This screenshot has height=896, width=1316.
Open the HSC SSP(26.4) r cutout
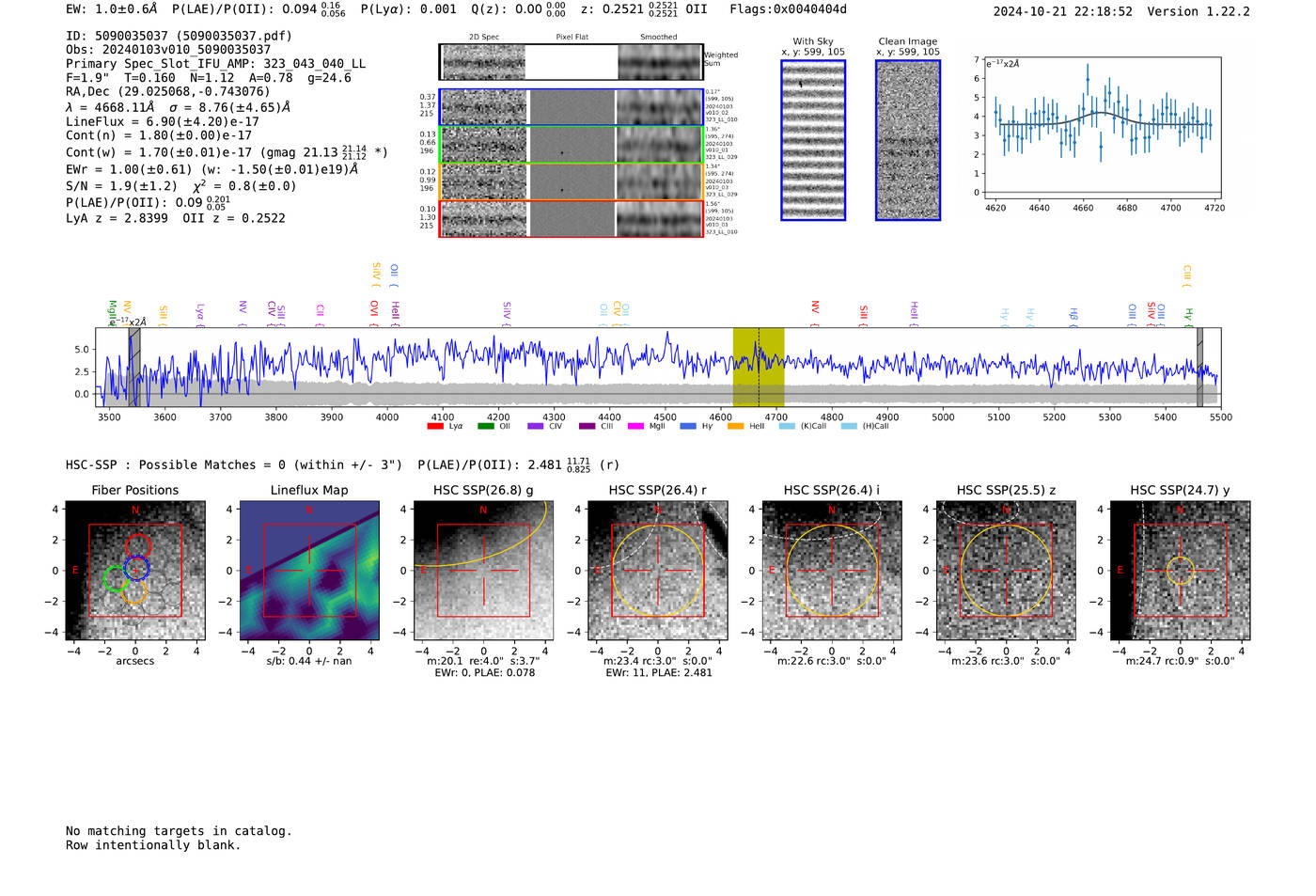(x=658, y=571)
